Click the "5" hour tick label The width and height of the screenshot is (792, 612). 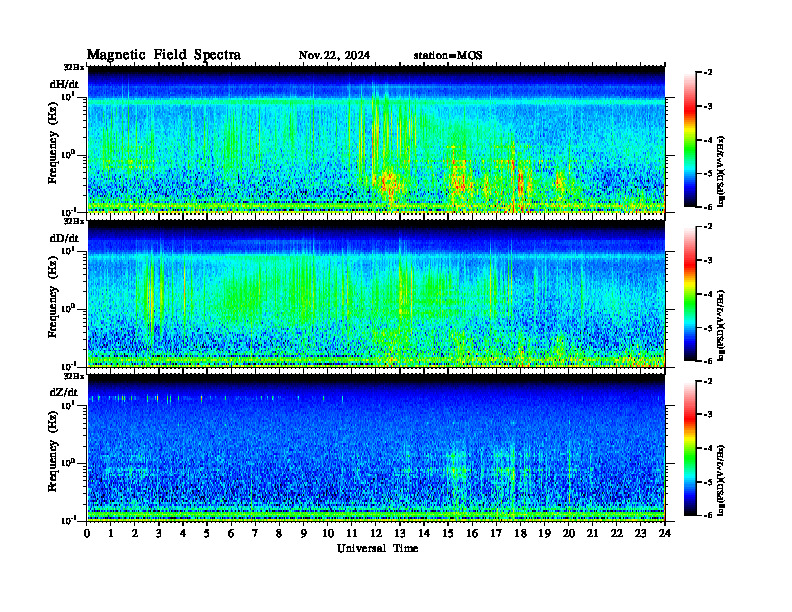(x=207, y=533)
